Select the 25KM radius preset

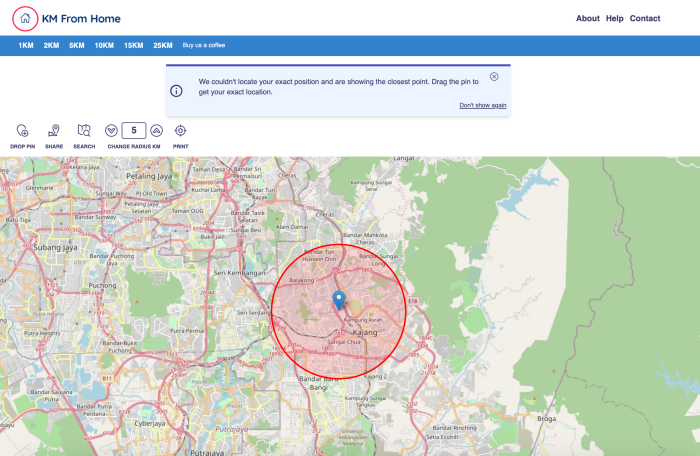coord(163,45)
